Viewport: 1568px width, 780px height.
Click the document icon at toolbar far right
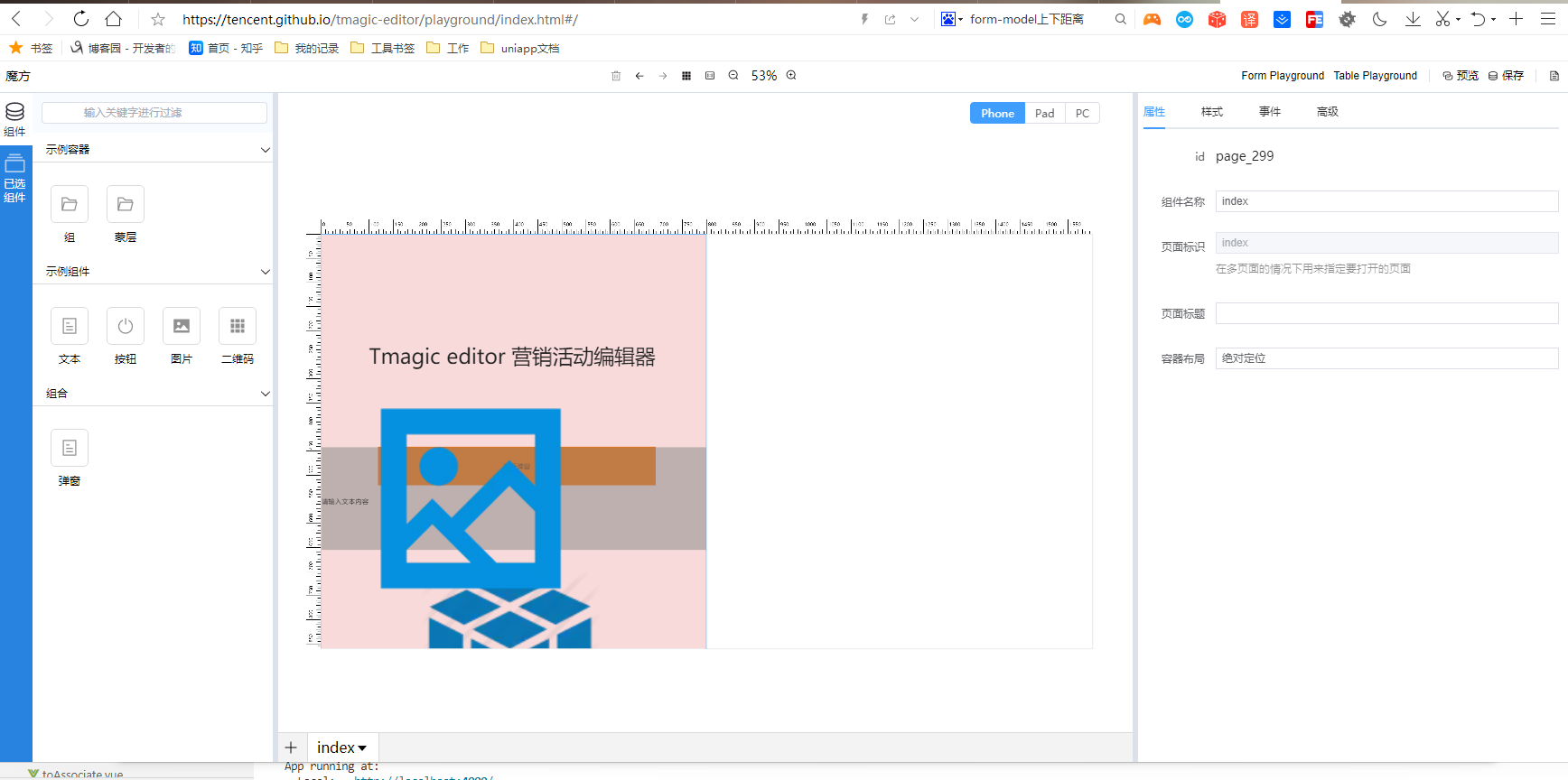pos(1554,76)
